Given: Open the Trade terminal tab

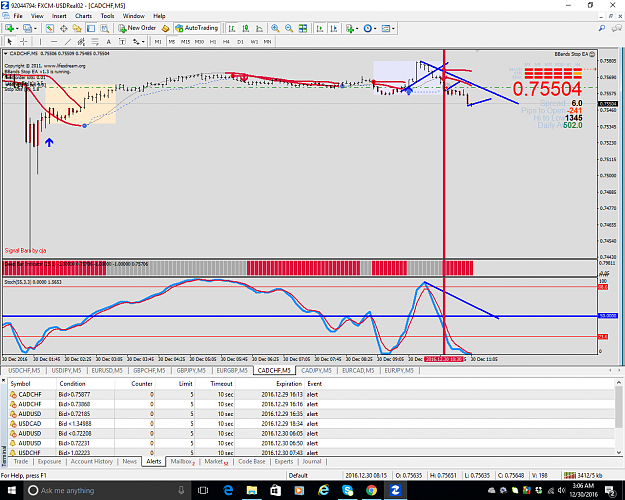Looking at the screenshot, I should (x=21, y=461).
